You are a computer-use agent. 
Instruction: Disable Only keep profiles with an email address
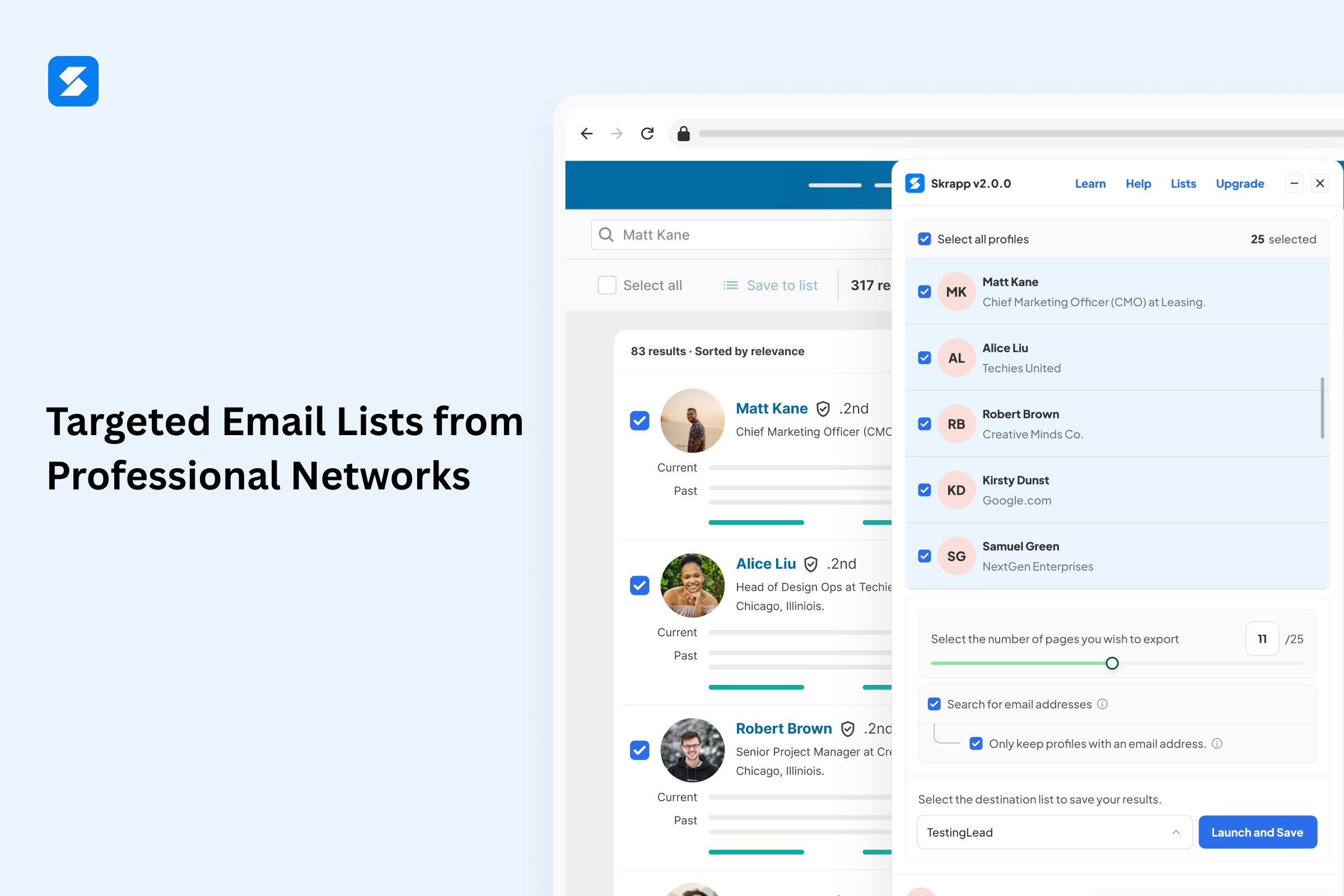point(976,743)
